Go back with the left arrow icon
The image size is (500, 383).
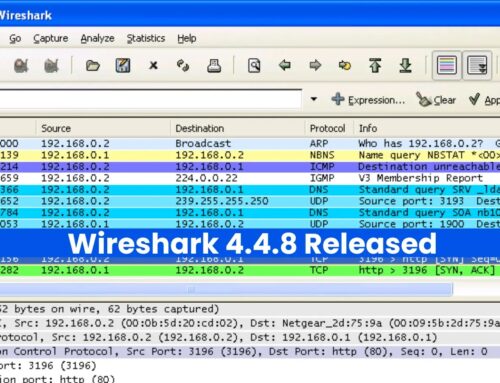point(285,65)
